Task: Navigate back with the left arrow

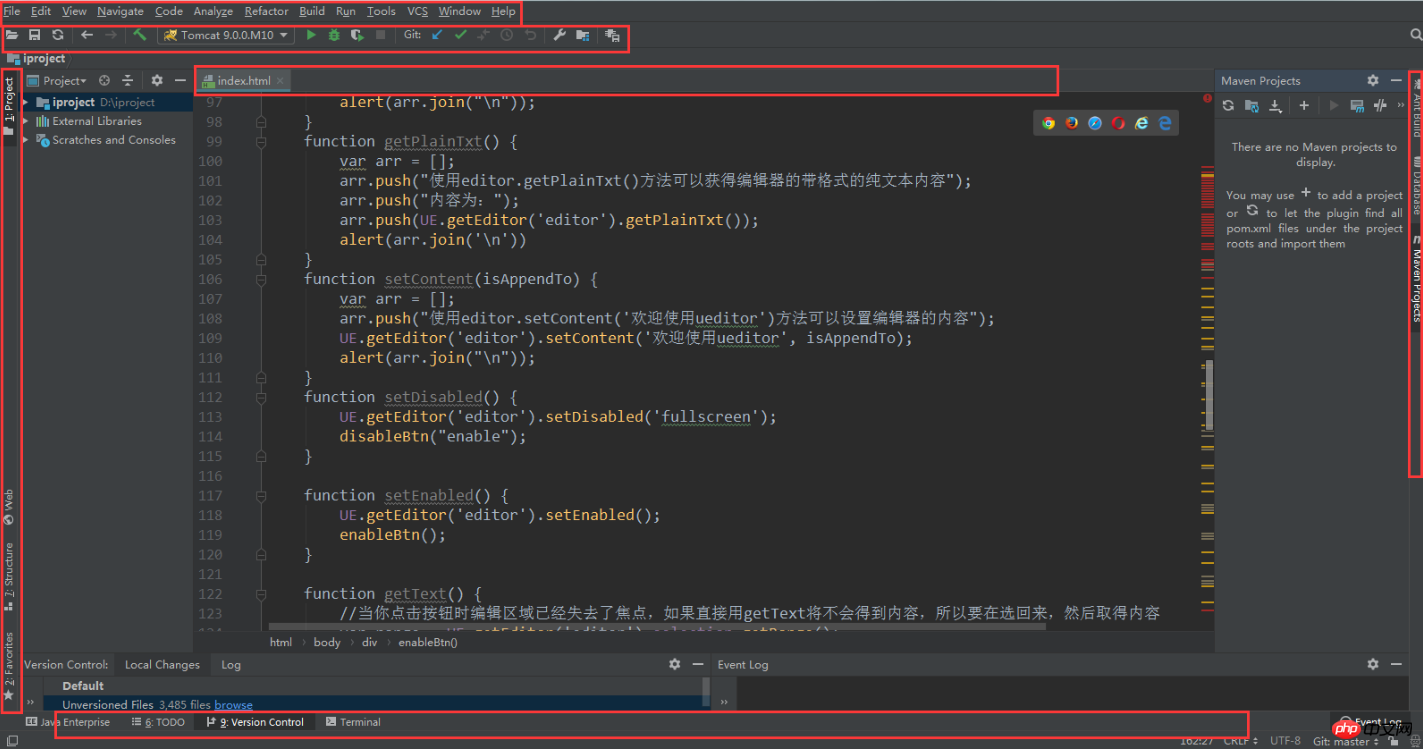Action: [87, 35]
